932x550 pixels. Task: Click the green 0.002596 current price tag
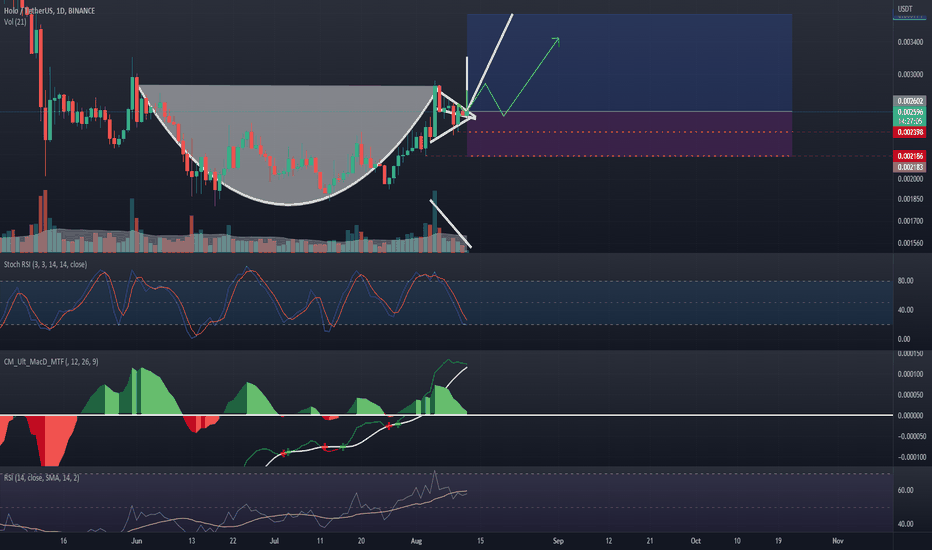(x=910, y=112)
